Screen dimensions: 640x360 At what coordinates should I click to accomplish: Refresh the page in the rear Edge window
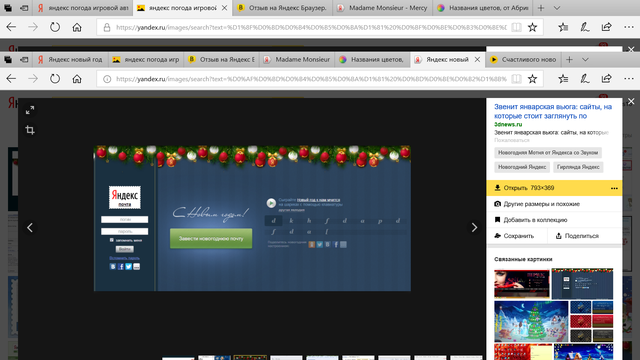point(55,27)
